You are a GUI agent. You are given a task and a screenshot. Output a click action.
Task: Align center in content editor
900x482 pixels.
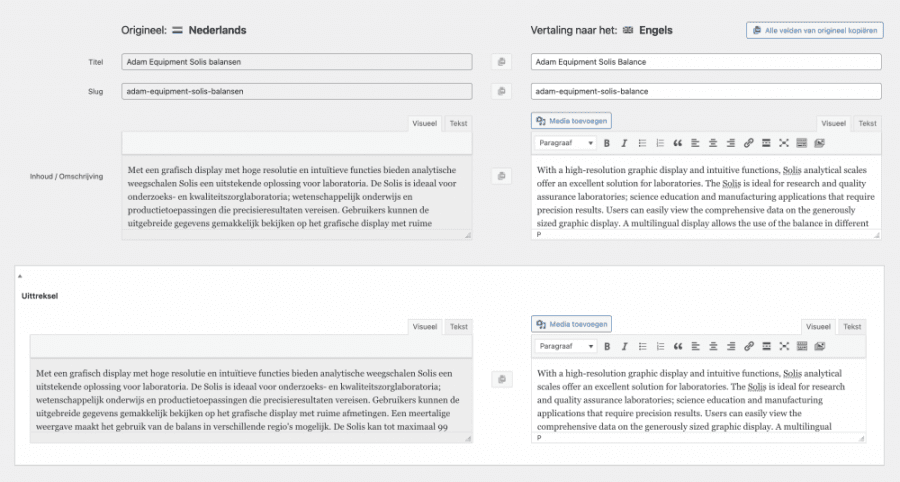713,143
